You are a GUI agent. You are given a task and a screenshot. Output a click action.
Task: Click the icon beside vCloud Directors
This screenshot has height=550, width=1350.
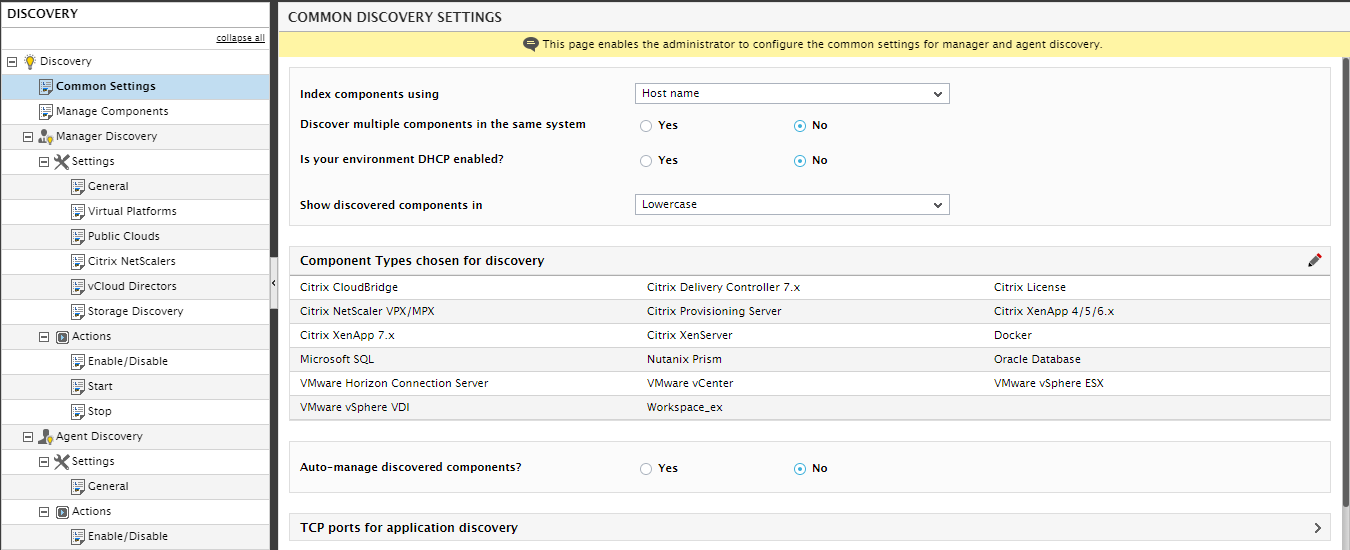[x=78, y=286]
